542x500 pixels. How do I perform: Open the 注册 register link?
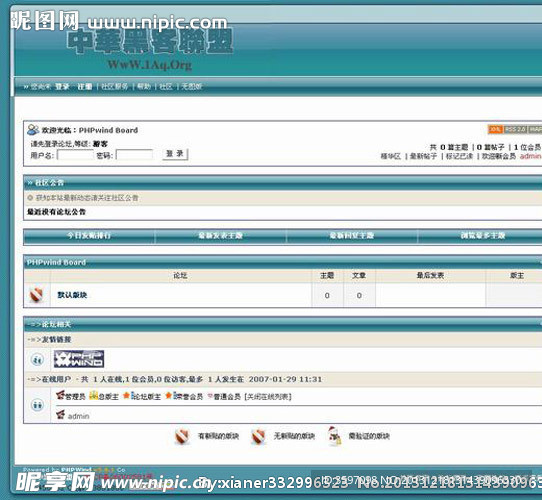pyautogui.click(x=85, y=86)
